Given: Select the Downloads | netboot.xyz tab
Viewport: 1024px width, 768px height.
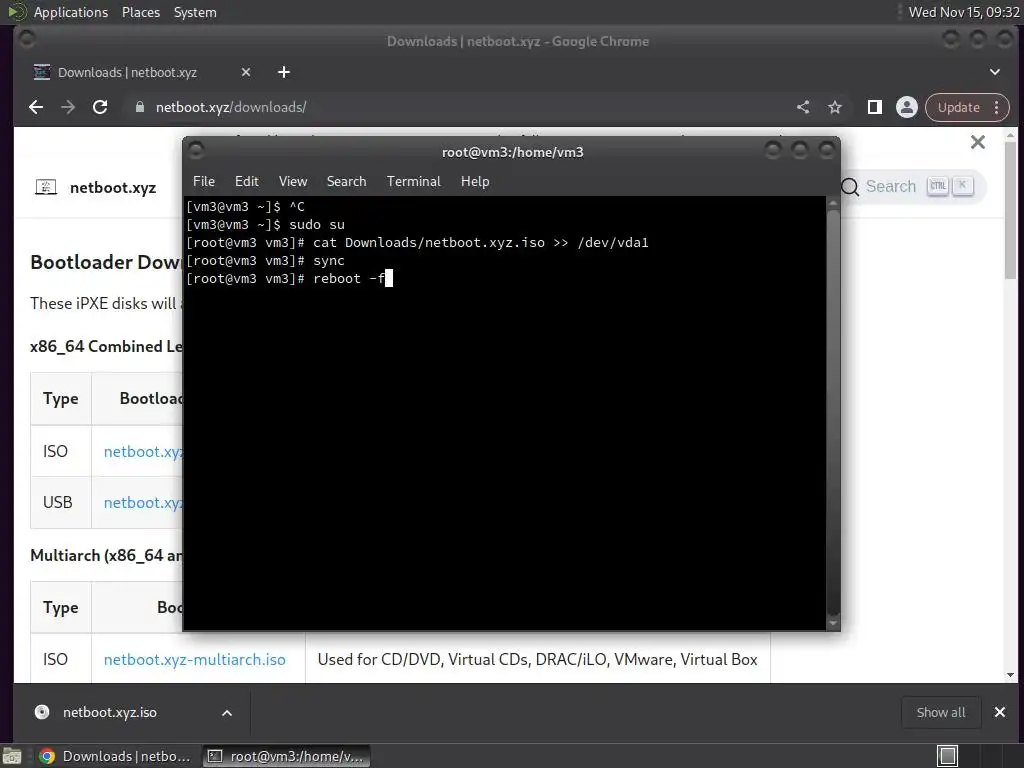Looking at the screenshot, I should pyautogui.click(x=127, y=72).
